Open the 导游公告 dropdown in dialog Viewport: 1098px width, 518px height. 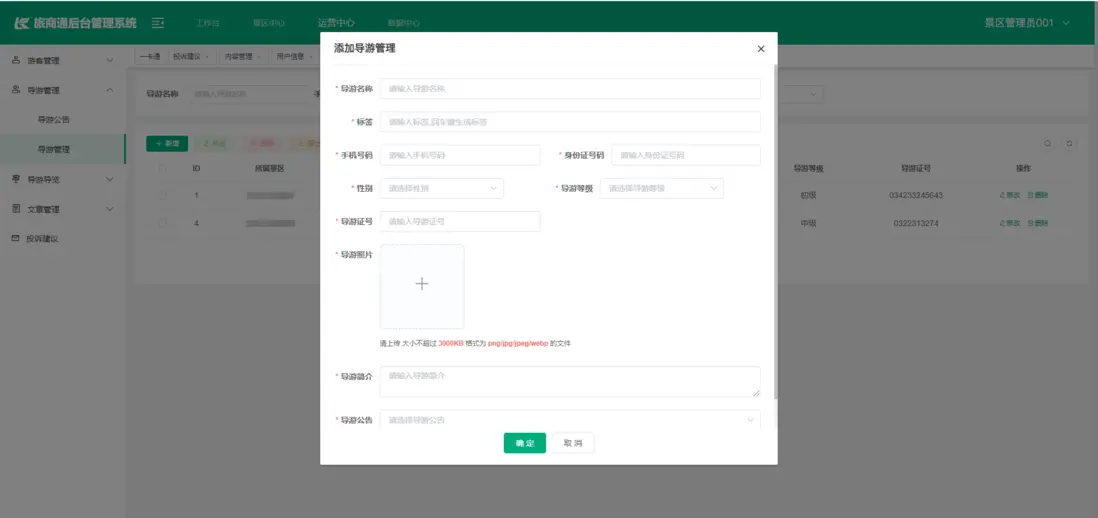click(570, 420)
